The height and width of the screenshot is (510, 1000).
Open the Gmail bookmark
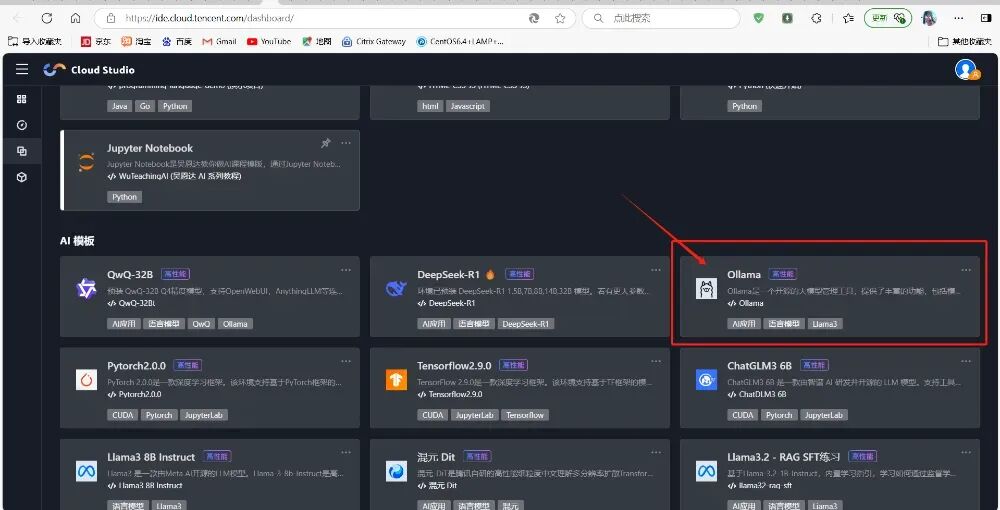coord(219,41)
